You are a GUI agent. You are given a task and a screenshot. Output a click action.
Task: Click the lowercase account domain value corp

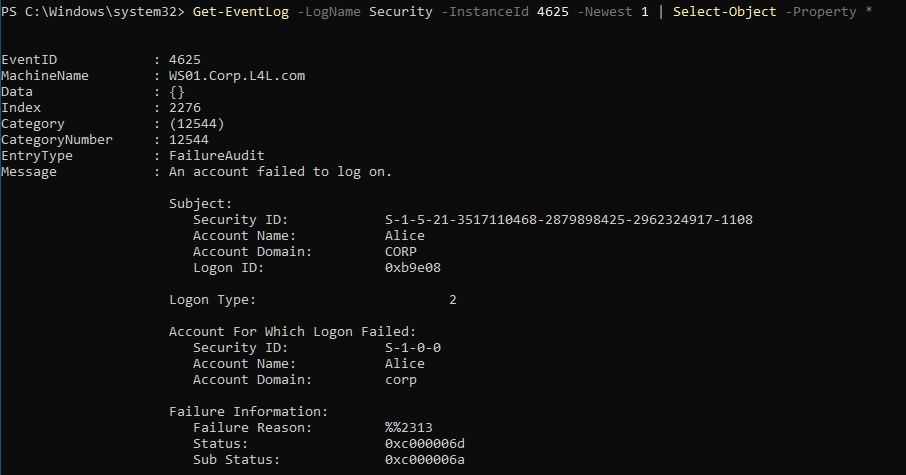pos(401,380)
